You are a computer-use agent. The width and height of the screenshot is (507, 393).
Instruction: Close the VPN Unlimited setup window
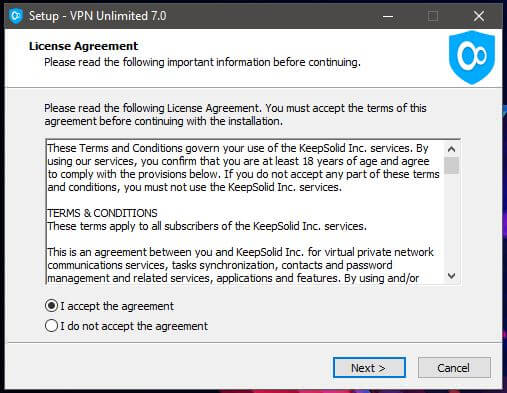479,16
